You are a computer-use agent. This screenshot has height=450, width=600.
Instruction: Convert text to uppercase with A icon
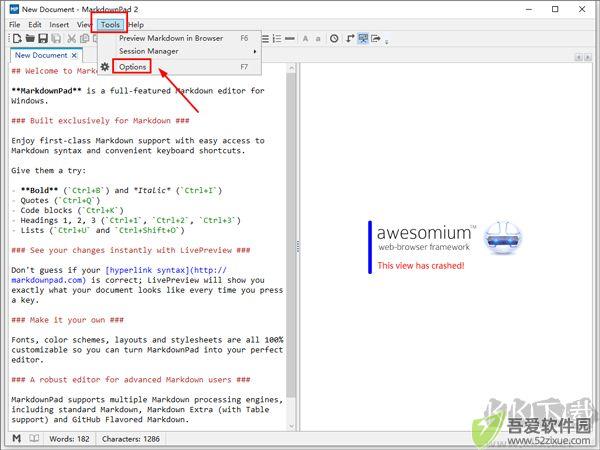pyautogui.click(x=305, y=39)
